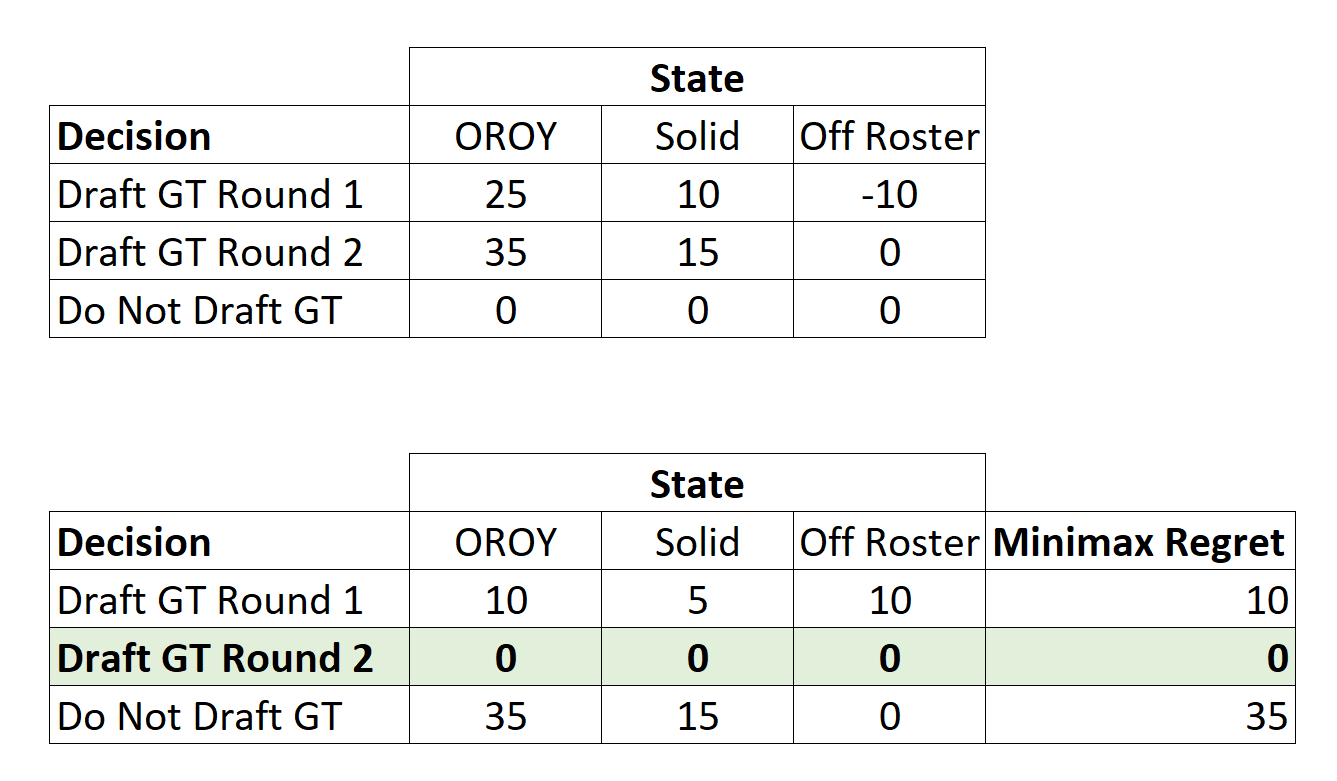Click the OROY regret value 35 in bottom table
Viewport: 1337px width, 781px height.
[505, 716]
